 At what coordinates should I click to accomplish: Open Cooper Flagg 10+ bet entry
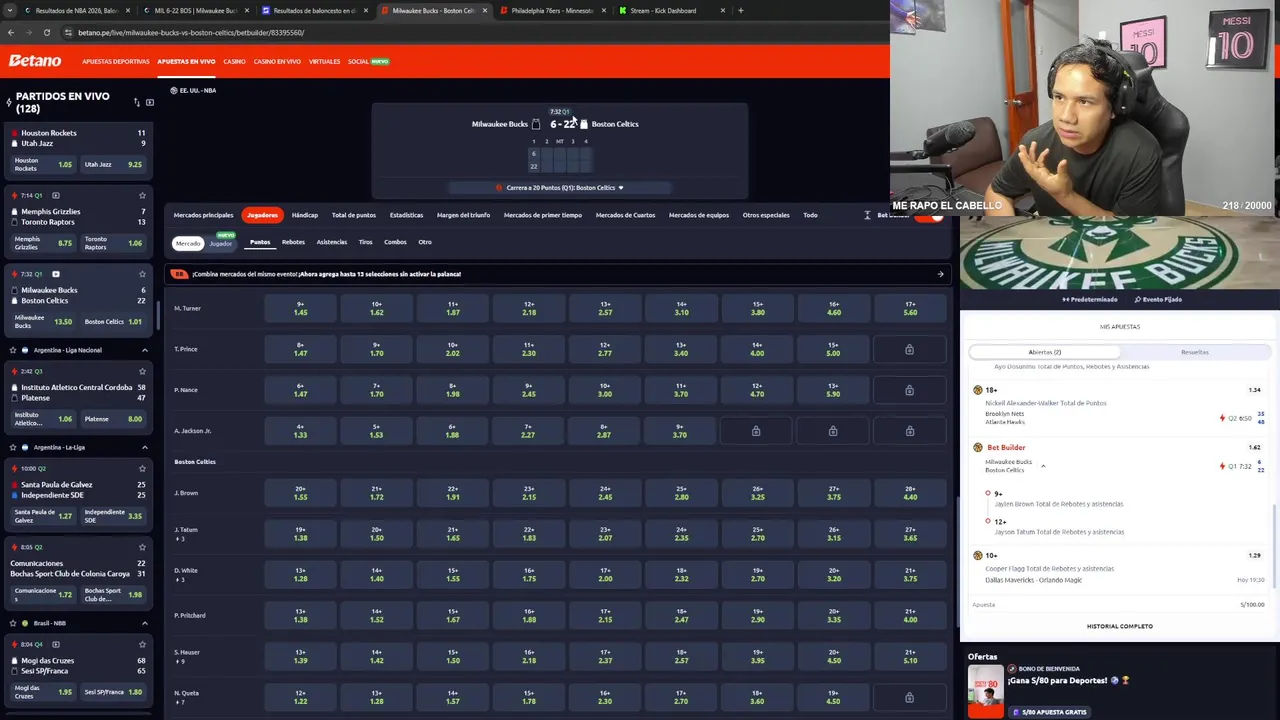[1119, 568]
